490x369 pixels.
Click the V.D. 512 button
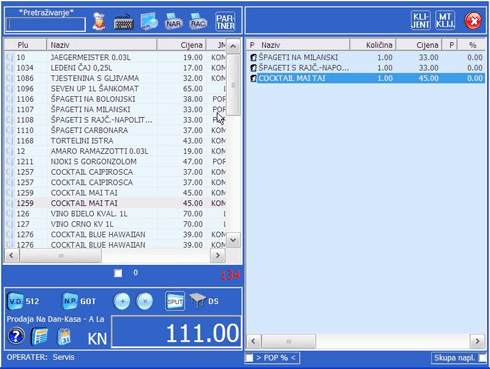pyautogui.click(x=23, y=301)
